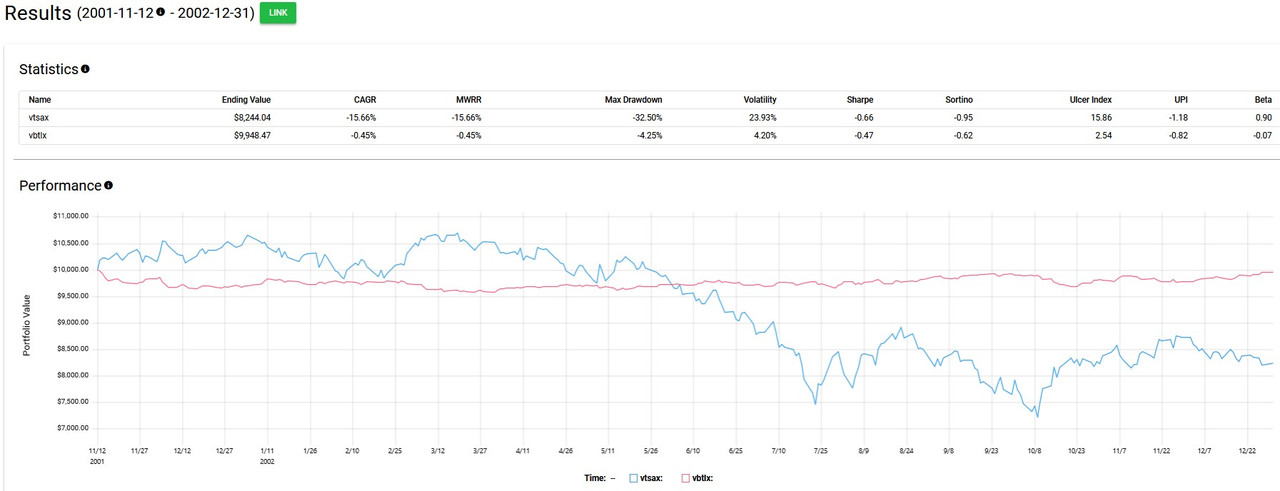
Task: Click the Results heading
Action: tap(36, 13)
